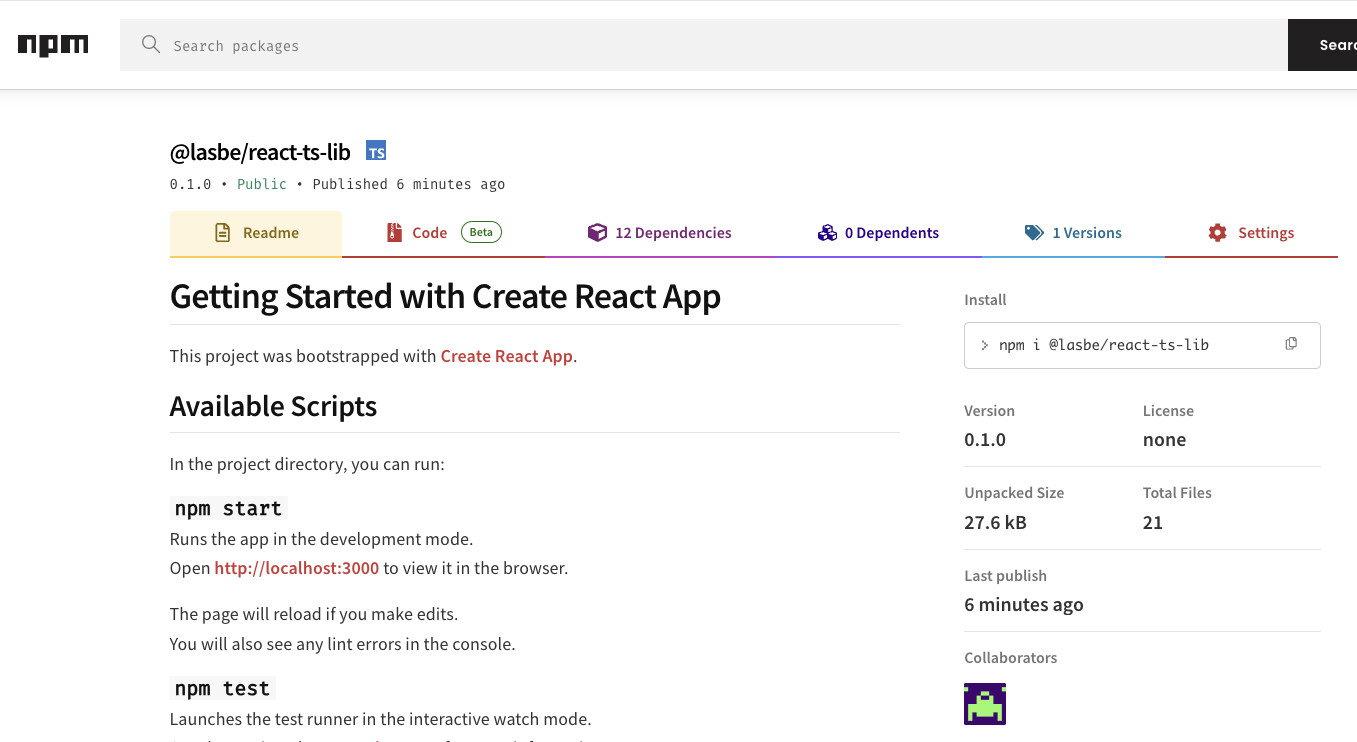Click the Unpacked Size value 27.6 kB
1357x742 pixels.
[995, 523]
